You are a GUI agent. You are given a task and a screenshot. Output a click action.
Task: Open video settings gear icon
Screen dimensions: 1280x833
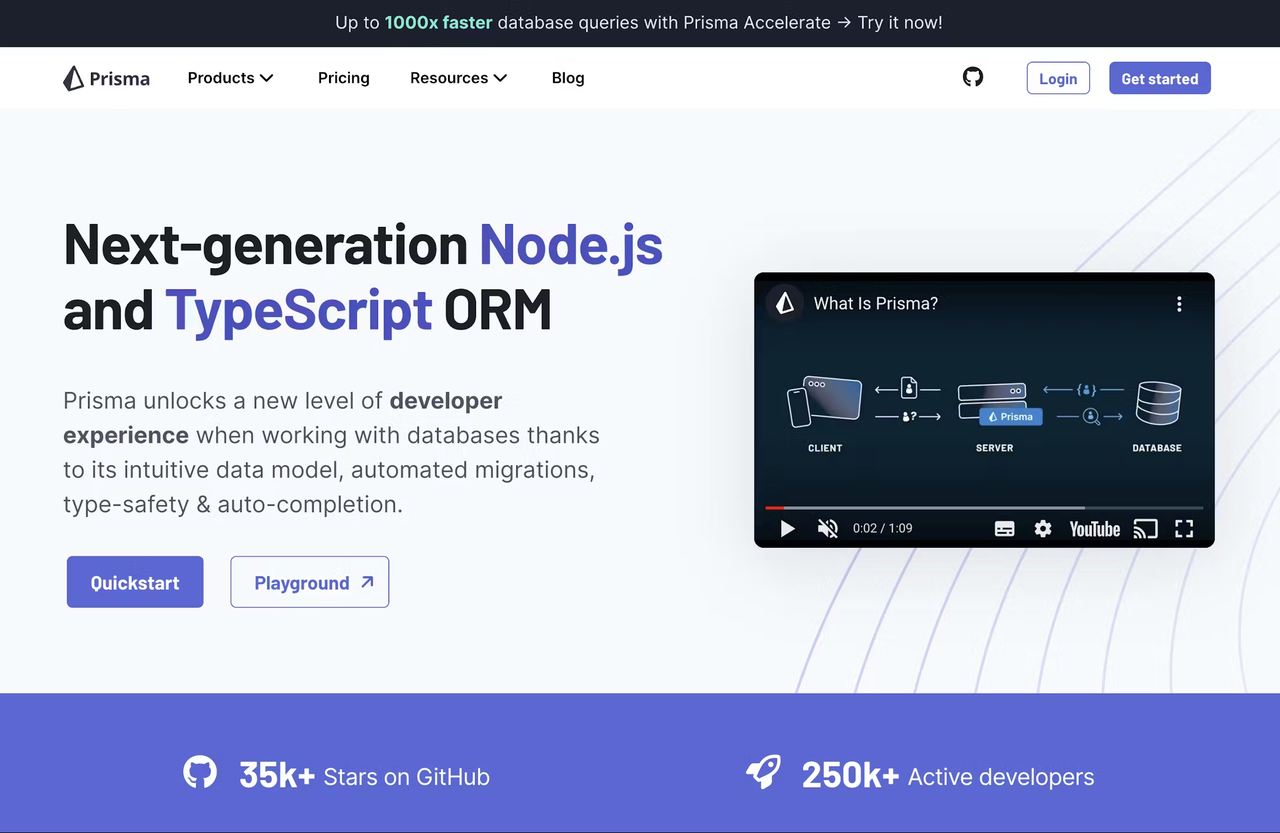tap(1043, 528)
